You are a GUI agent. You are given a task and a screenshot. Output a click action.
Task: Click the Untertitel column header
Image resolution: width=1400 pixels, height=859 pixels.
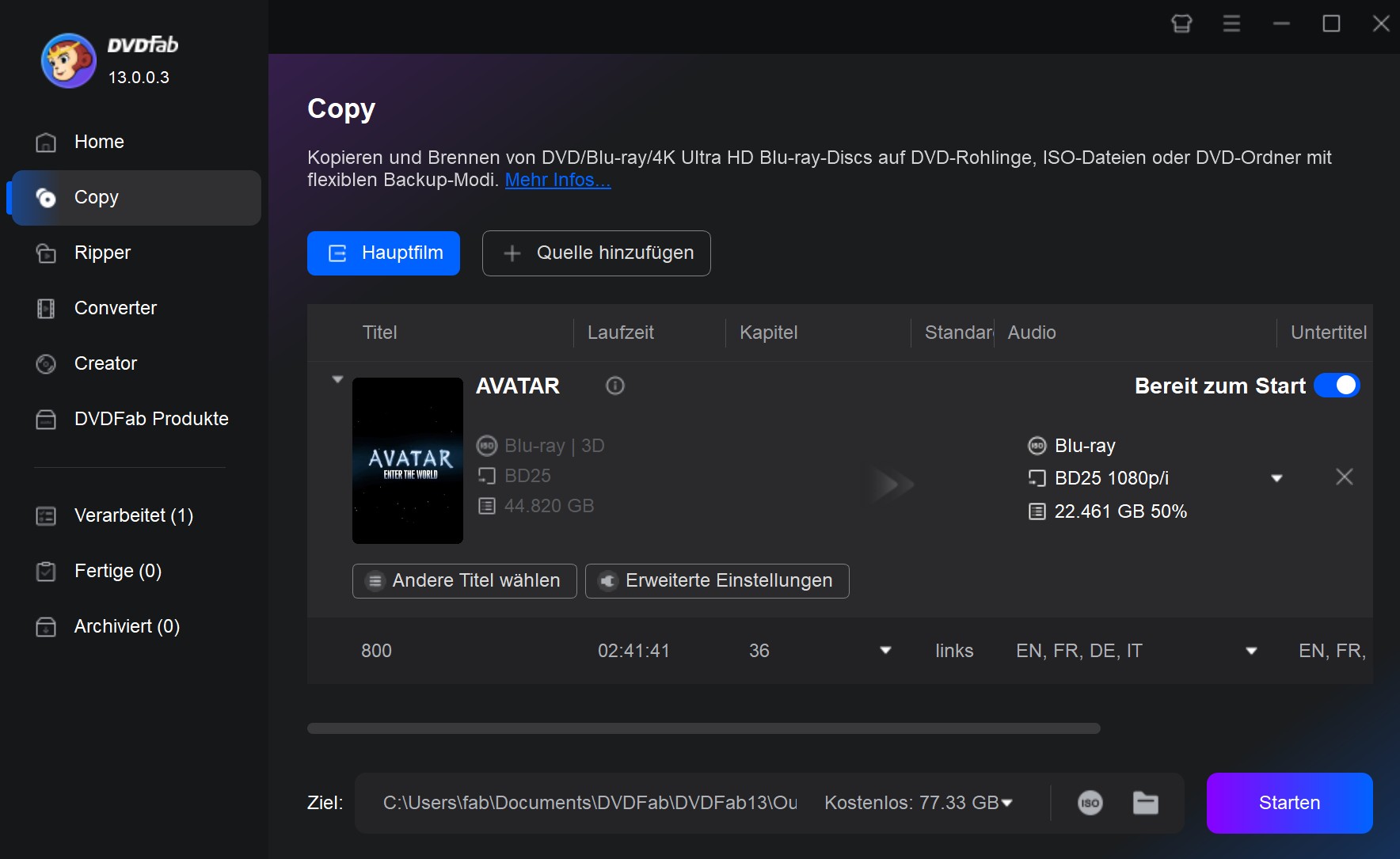1329,333
